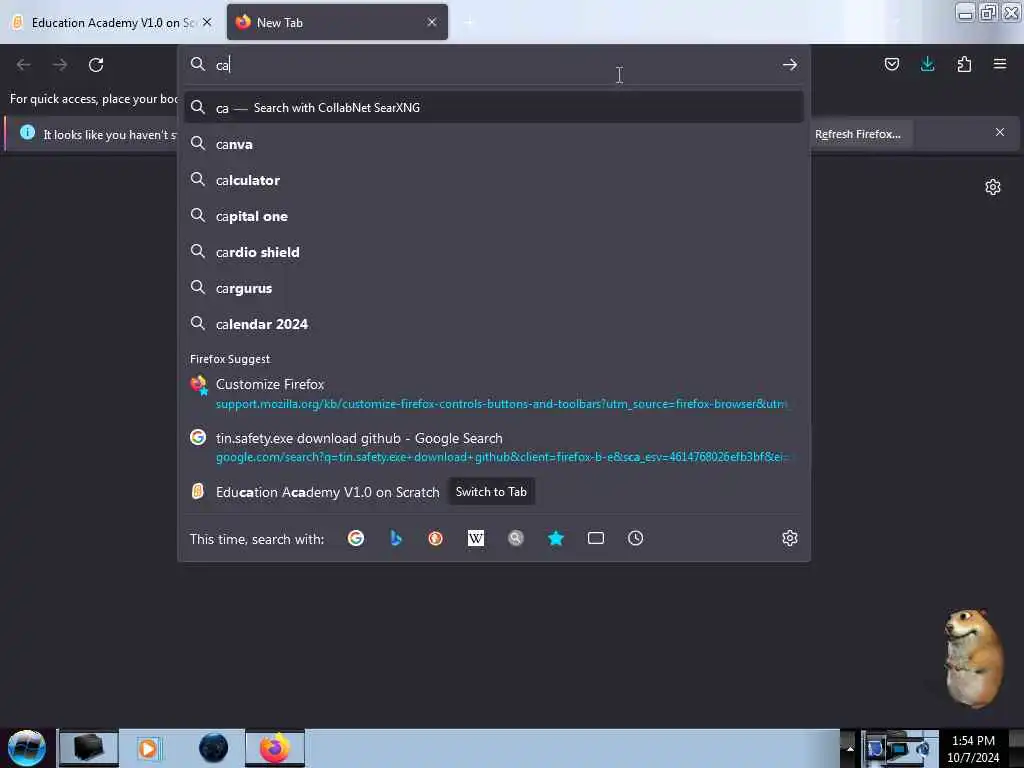This screenshot has height=768, width=1024.
Task: Go forward with the forward arrow
Action: coord(59,65)
